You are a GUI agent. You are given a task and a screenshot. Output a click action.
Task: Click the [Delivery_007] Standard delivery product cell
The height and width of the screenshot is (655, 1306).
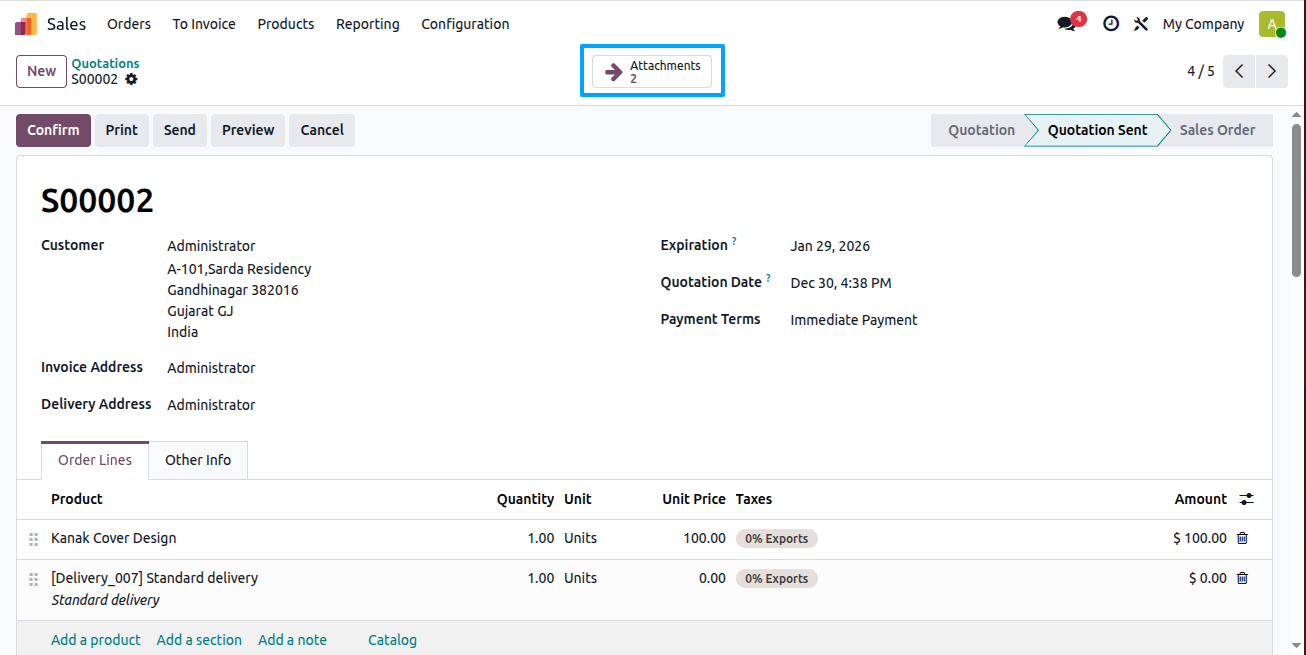tap(155, 578)
